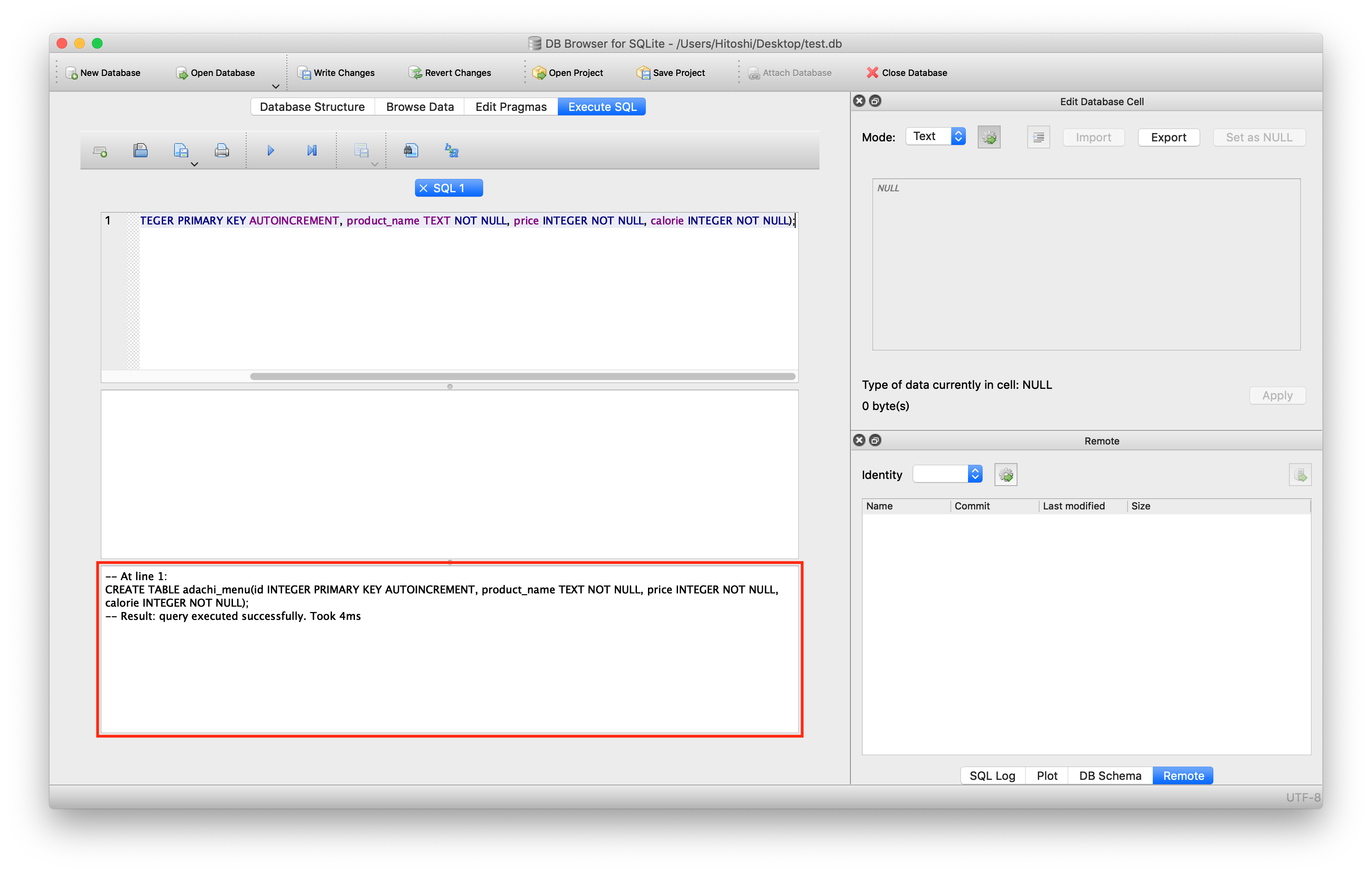Open a new SQL tab
The height and width of the screenshot is (874, 1372).
point(100,150)
